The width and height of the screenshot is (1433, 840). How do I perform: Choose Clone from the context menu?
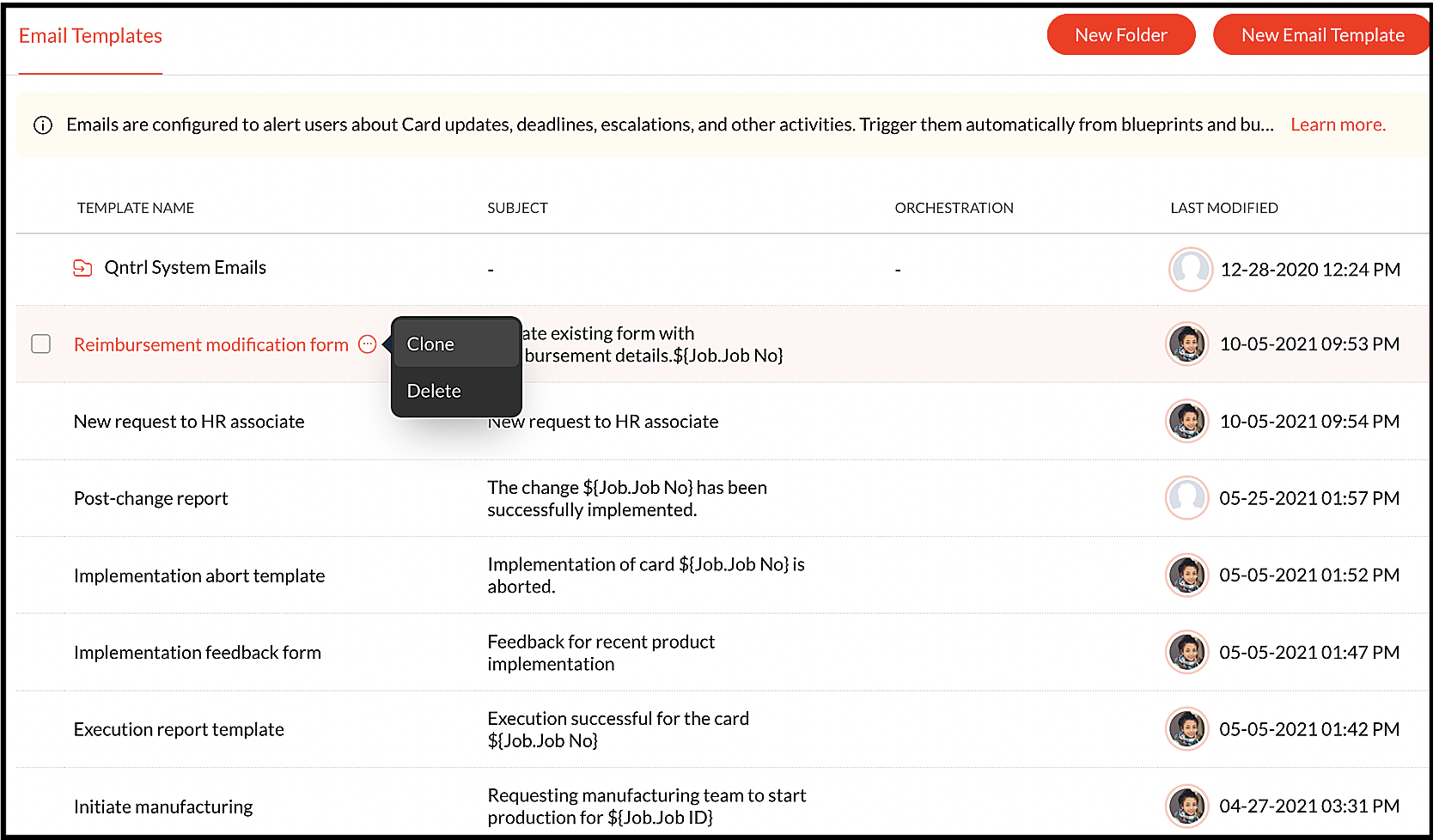tap(430, 344)
